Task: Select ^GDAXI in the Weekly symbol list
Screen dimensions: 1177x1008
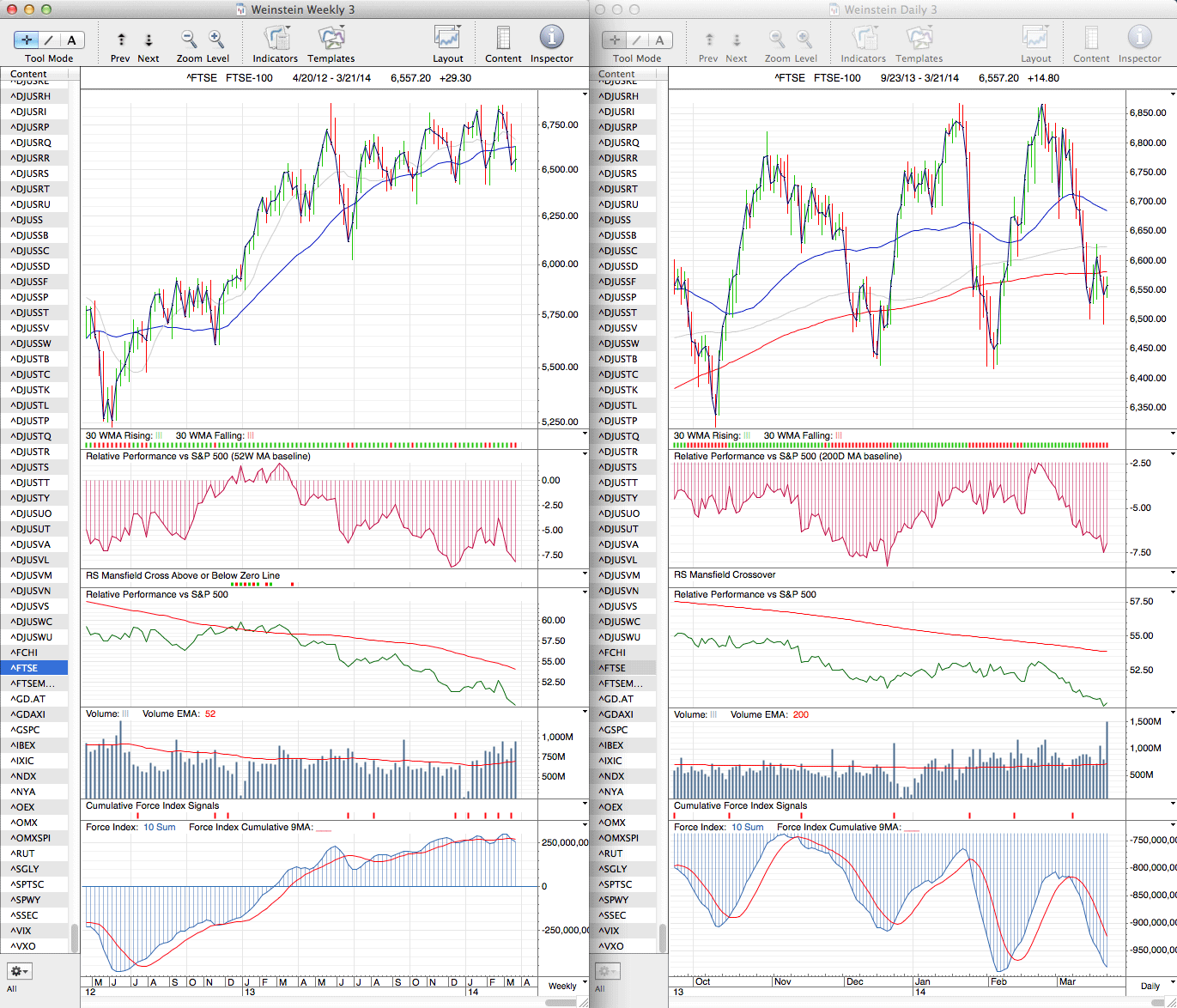Action: pyautogui.click(x=28, y=714)
